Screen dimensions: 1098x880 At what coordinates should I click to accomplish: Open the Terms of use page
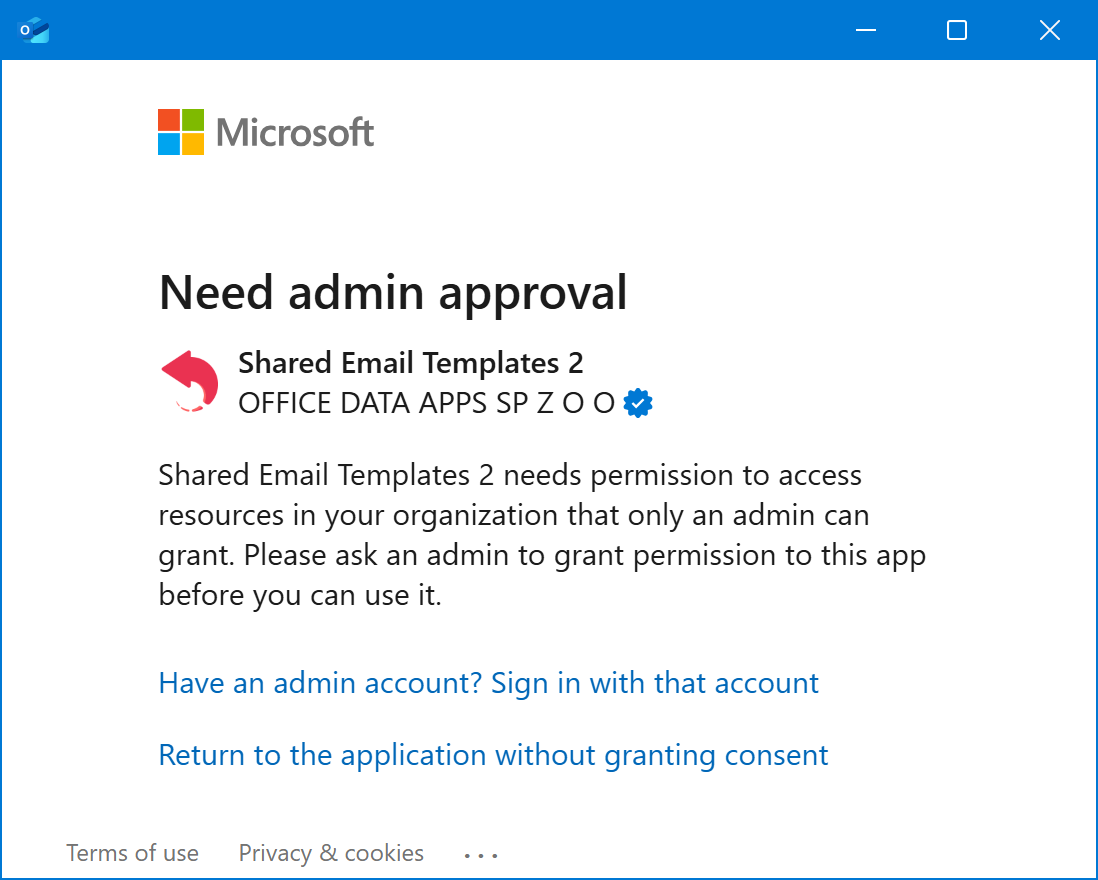click(x=132, y=853)
